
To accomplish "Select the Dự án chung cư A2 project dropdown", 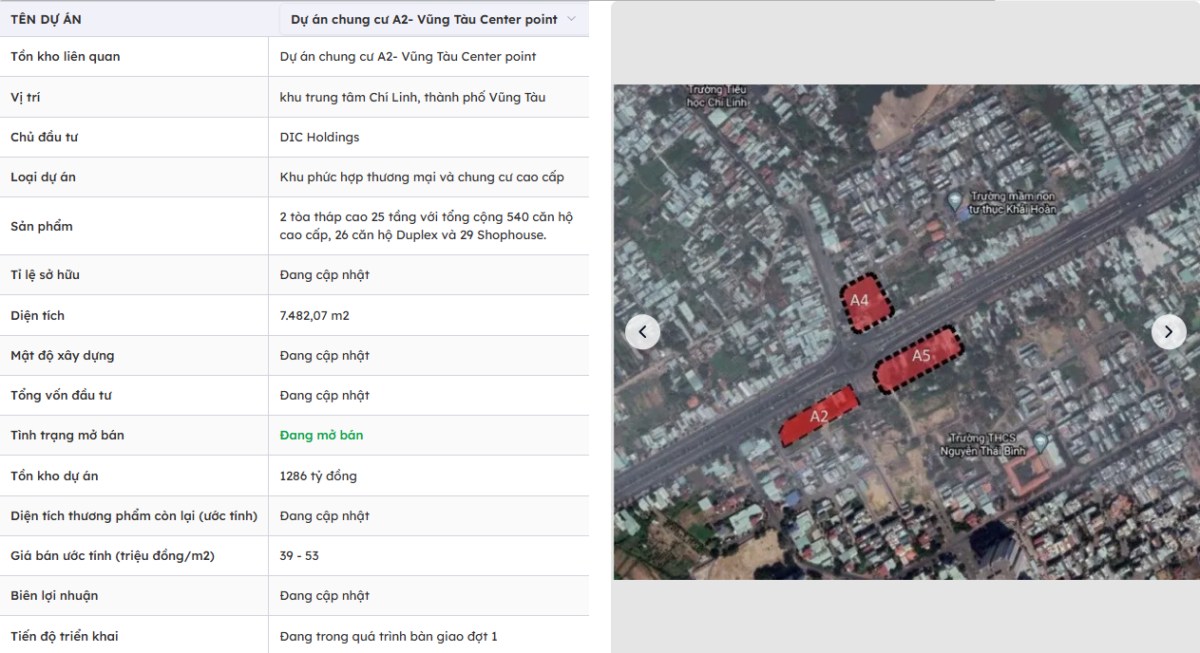I will tap(433, 19).
